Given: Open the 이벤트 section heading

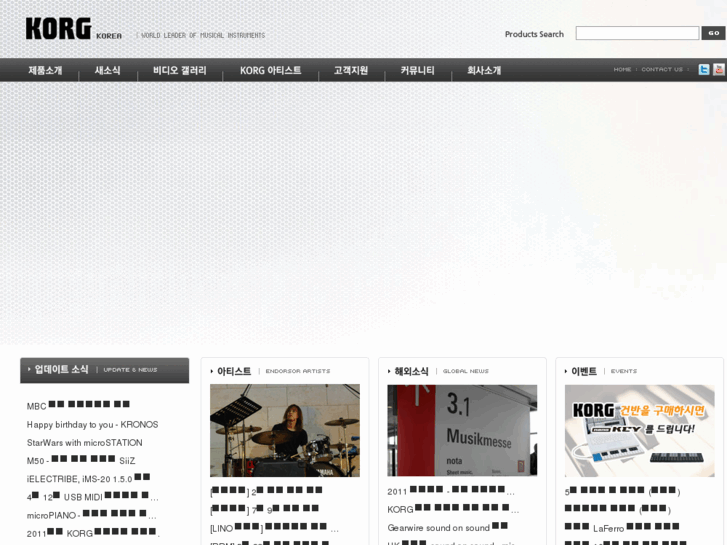Looking at the screenshot, I should (x=583, y=371).
